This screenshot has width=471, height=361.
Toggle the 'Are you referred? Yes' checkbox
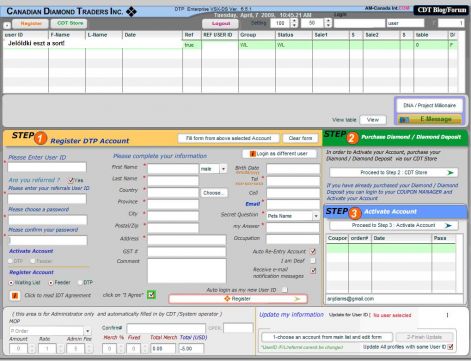(x=71, y=180)
